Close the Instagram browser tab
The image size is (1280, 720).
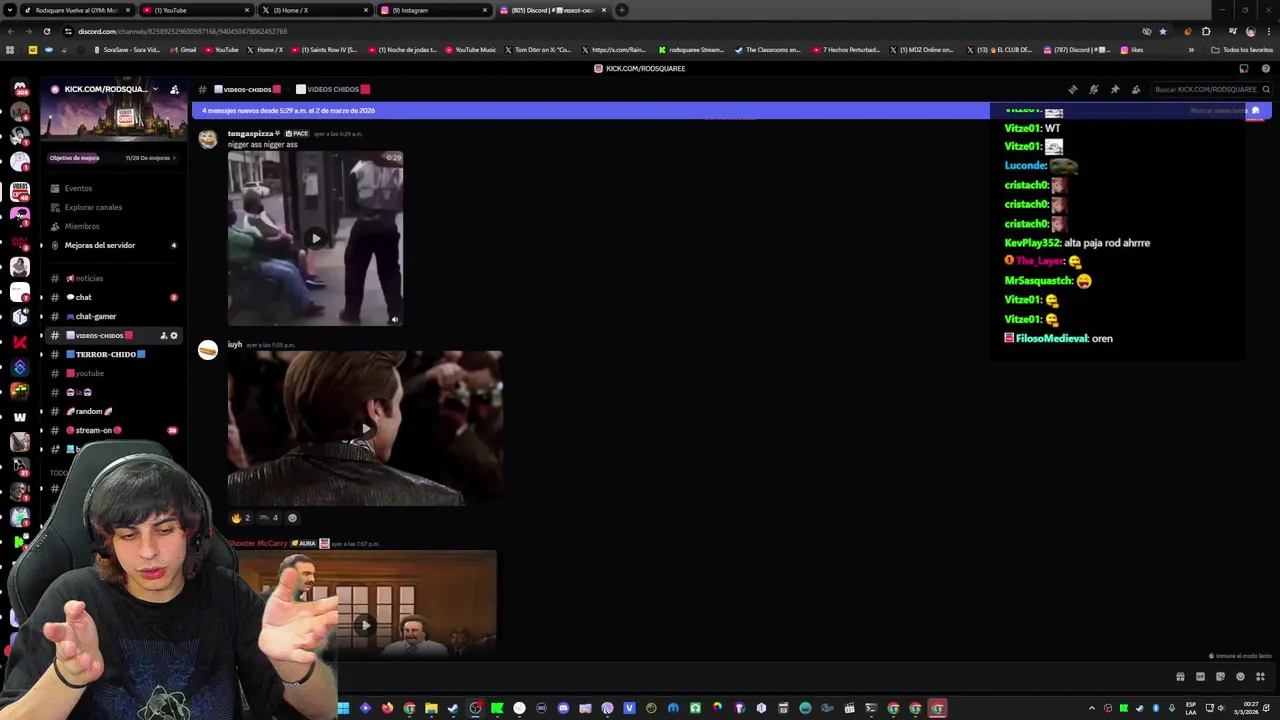485,10
